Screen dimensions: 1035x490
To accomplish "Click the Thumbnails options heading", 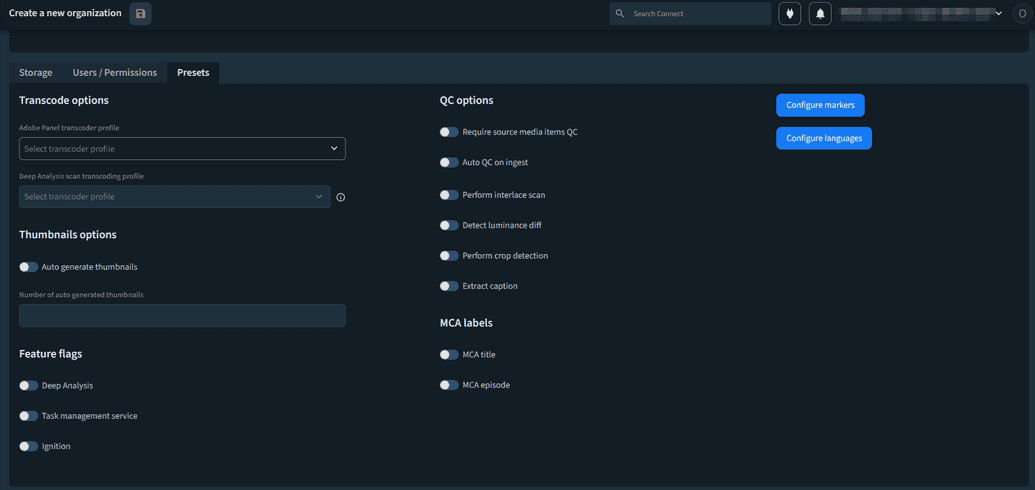I will click(68, 234).
